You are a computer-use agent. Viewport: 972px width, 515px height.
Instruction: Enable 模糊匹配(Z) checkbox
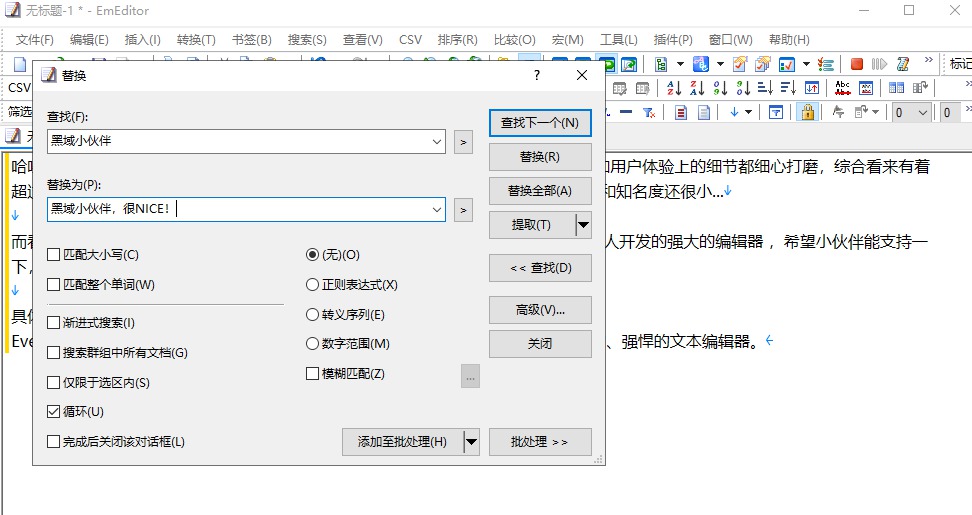pos(346,374)
